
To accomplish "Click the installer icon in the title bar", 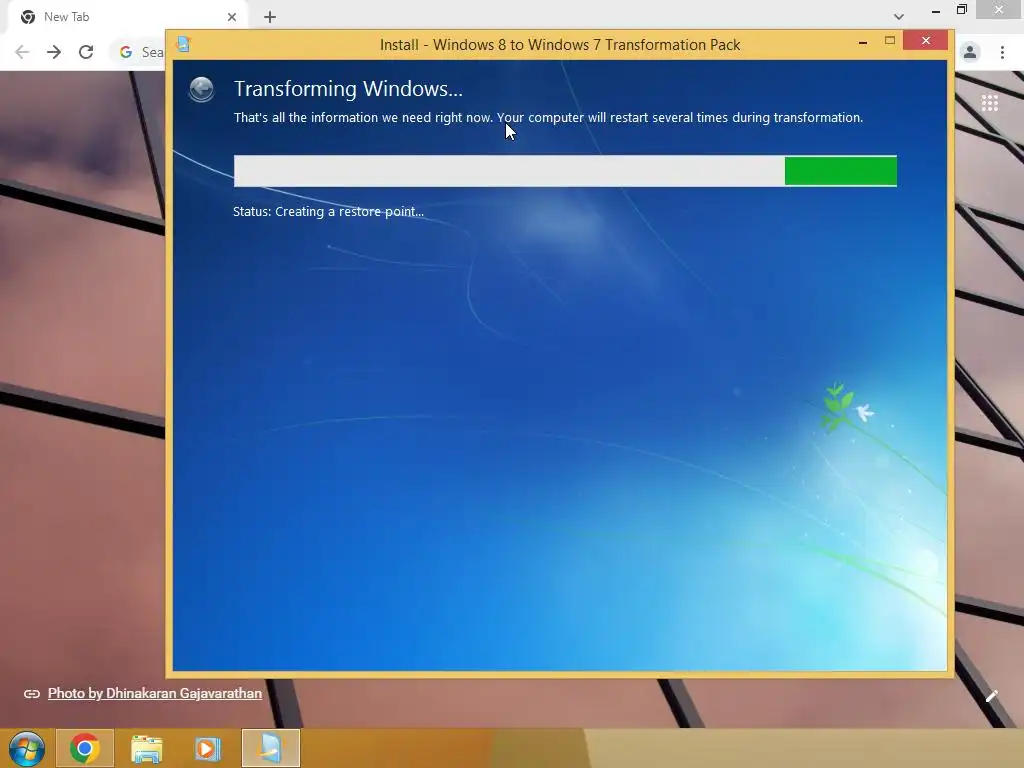I will pyautogui.click(x=184, y=44).
